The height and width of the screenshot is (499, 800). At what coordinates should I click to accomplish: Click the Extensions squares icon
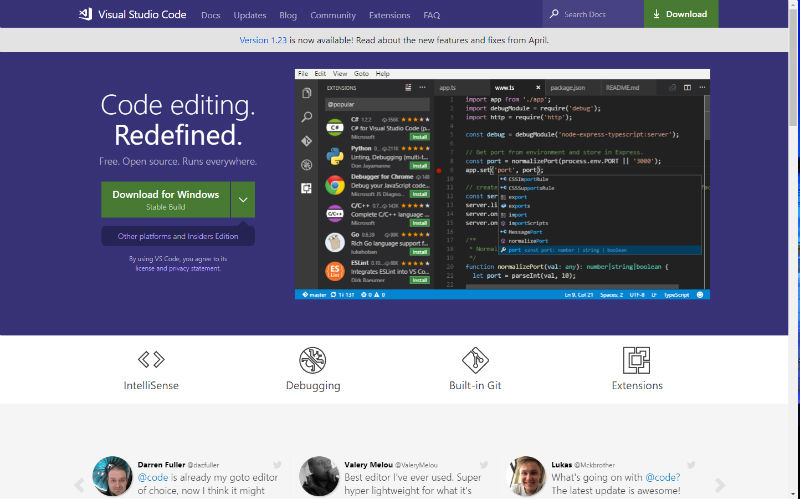click(637, 360)
